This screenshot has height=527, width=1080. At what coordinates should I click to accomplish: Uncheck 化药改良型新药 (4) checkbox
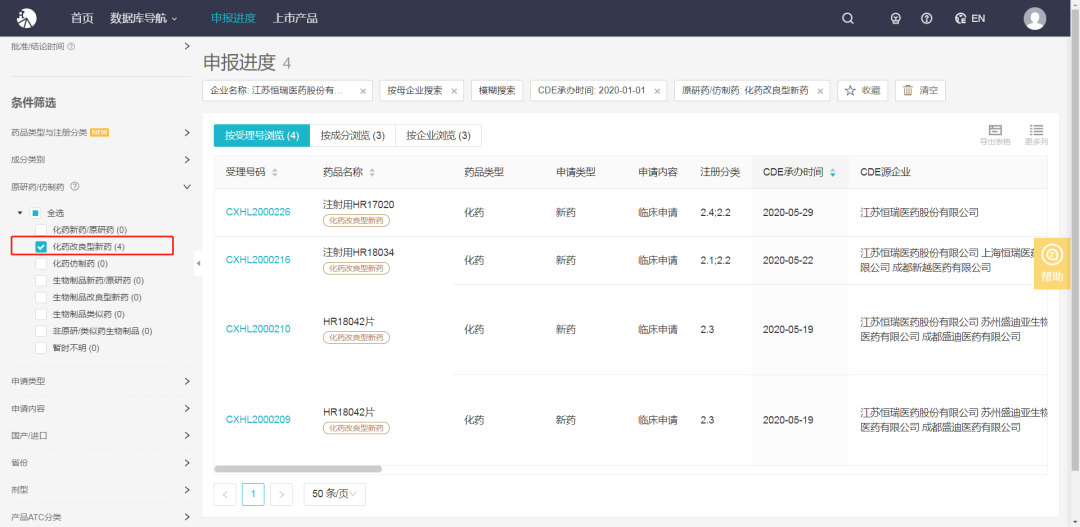(41, 246)
